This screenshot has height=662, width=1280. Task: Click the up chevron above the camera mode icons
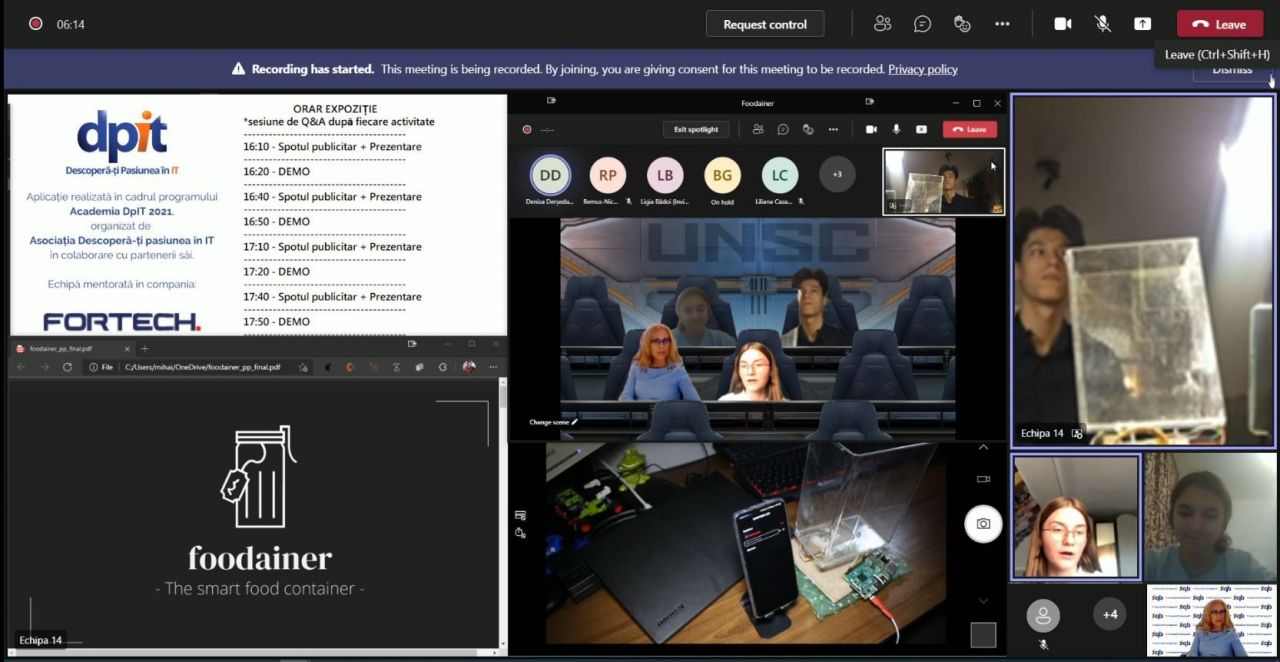tap(983, 448)
